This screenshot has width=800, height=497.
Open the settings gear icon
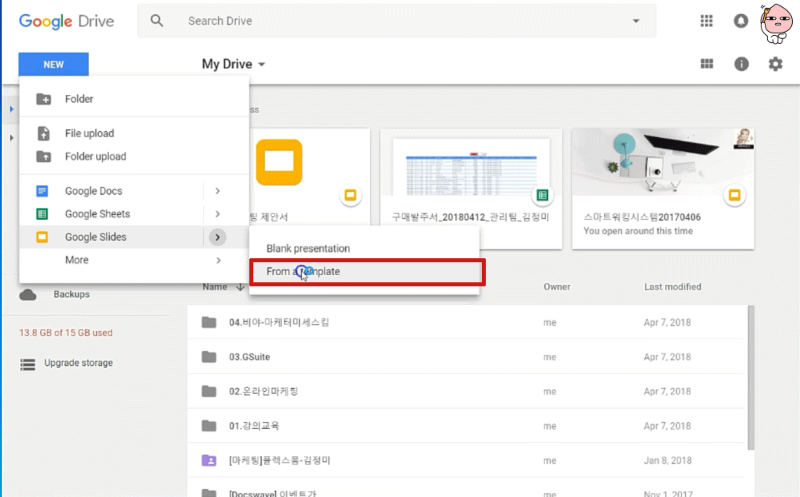point(776,64)
